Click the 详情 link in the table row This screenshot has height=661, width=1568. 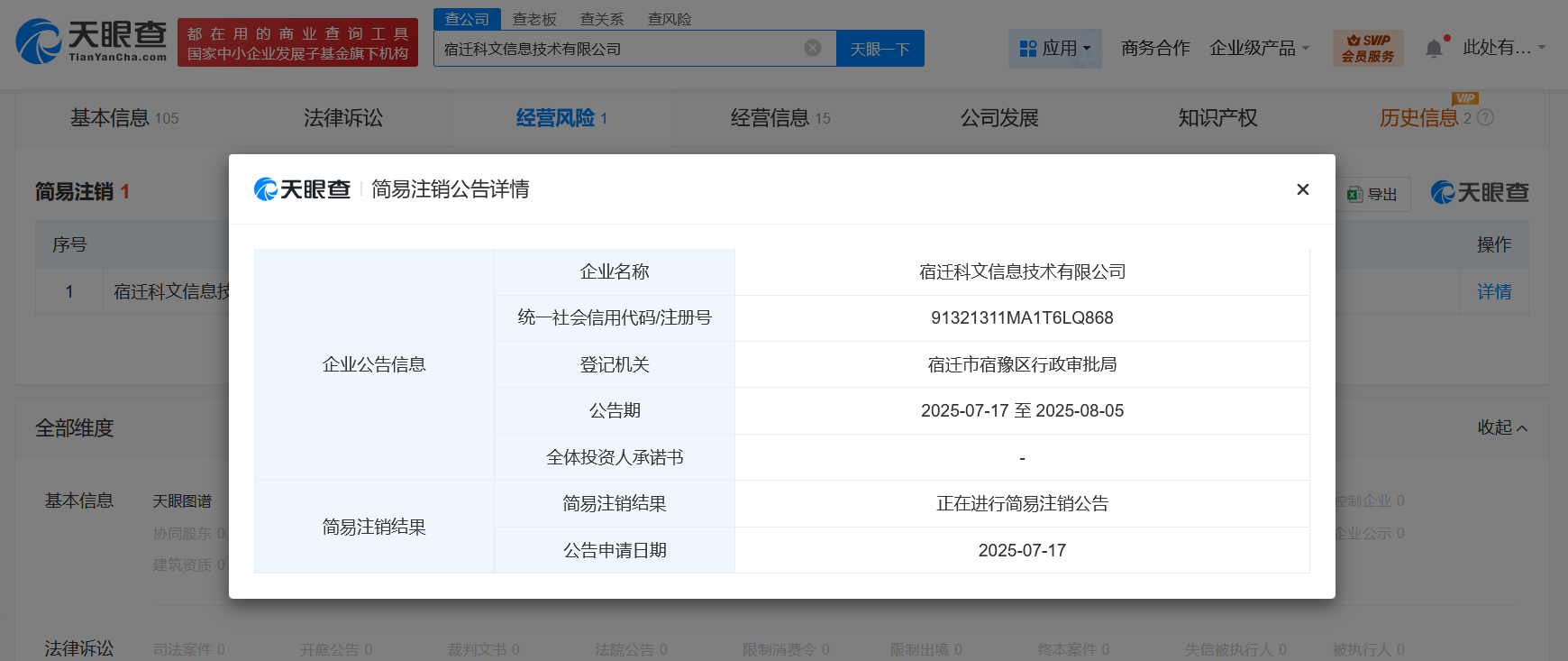[x=1494, y=291]
